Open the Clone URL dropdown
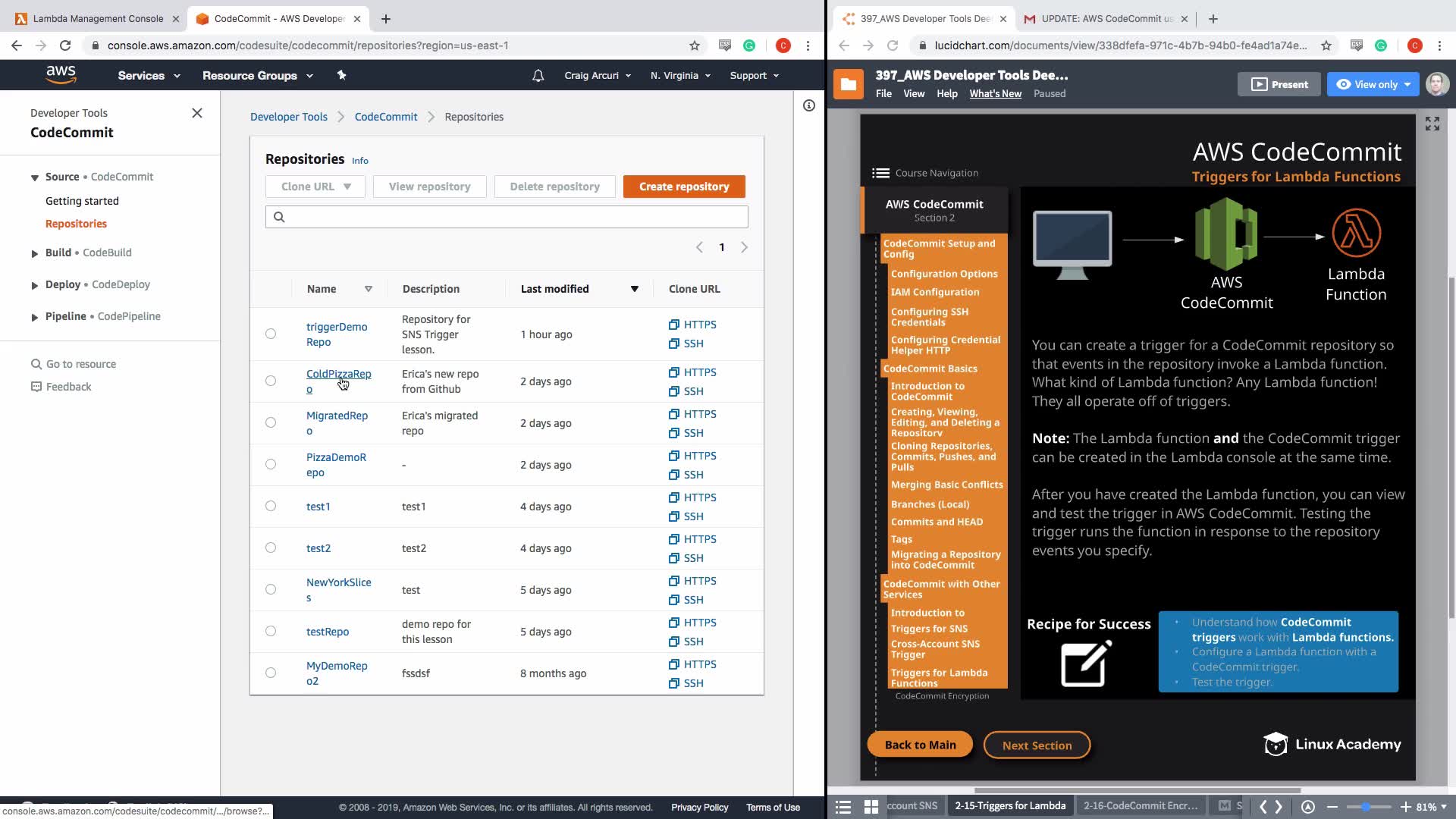The image size is (1456, 819). [315, 187]
